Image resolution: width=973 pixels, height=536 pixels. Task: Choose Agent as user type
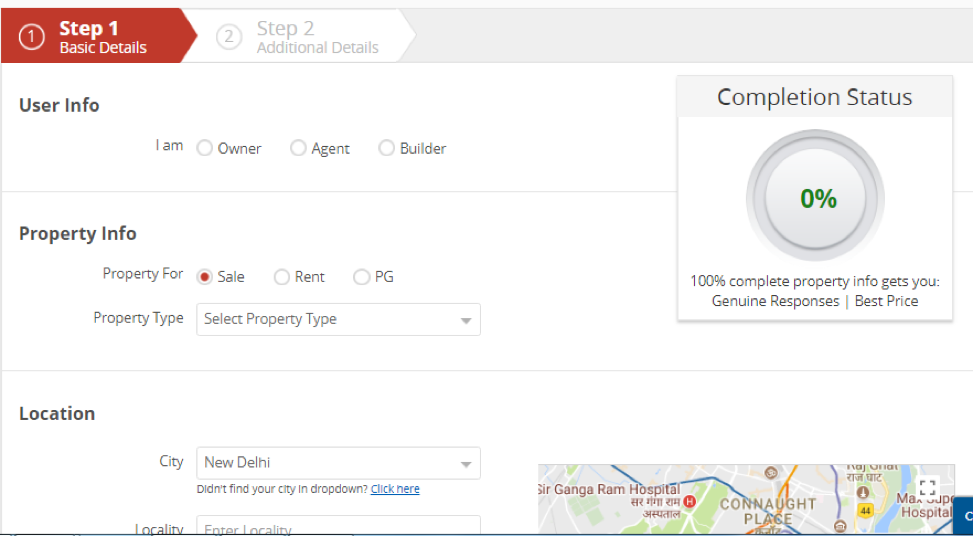coord(298,148)
